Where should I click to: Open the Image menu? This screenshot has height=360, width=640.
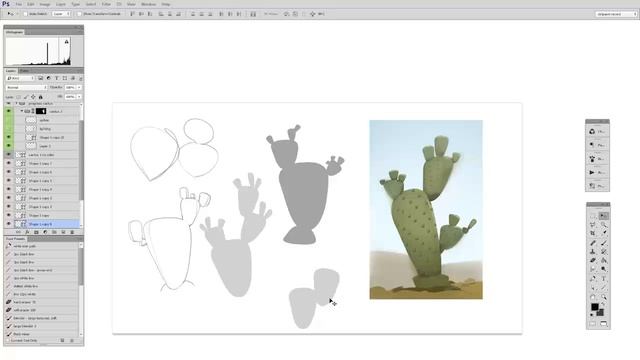[x=44, y=4]
